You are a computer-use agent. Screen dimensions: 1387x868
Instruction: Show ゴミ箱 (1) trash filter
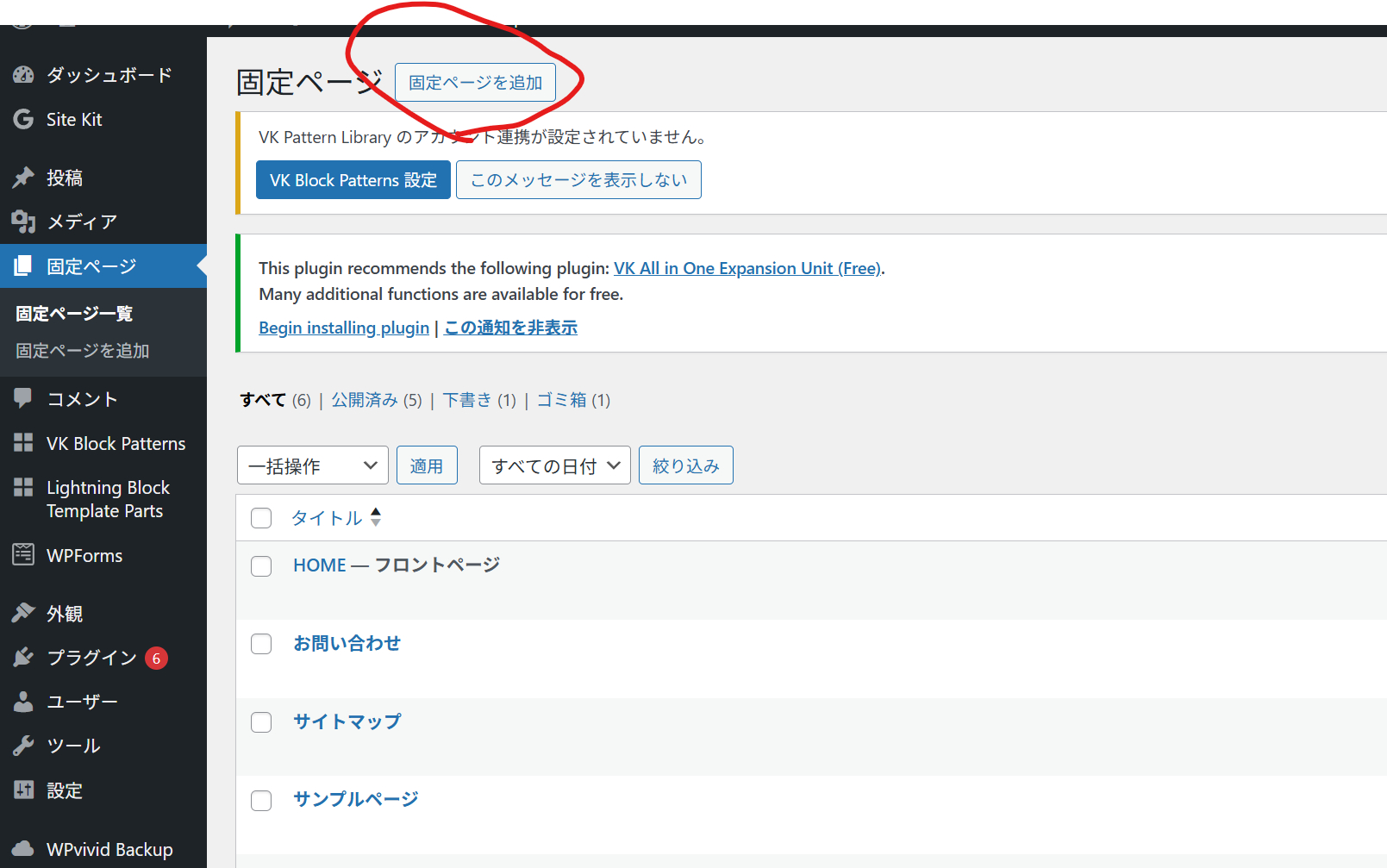pos(573,400)
